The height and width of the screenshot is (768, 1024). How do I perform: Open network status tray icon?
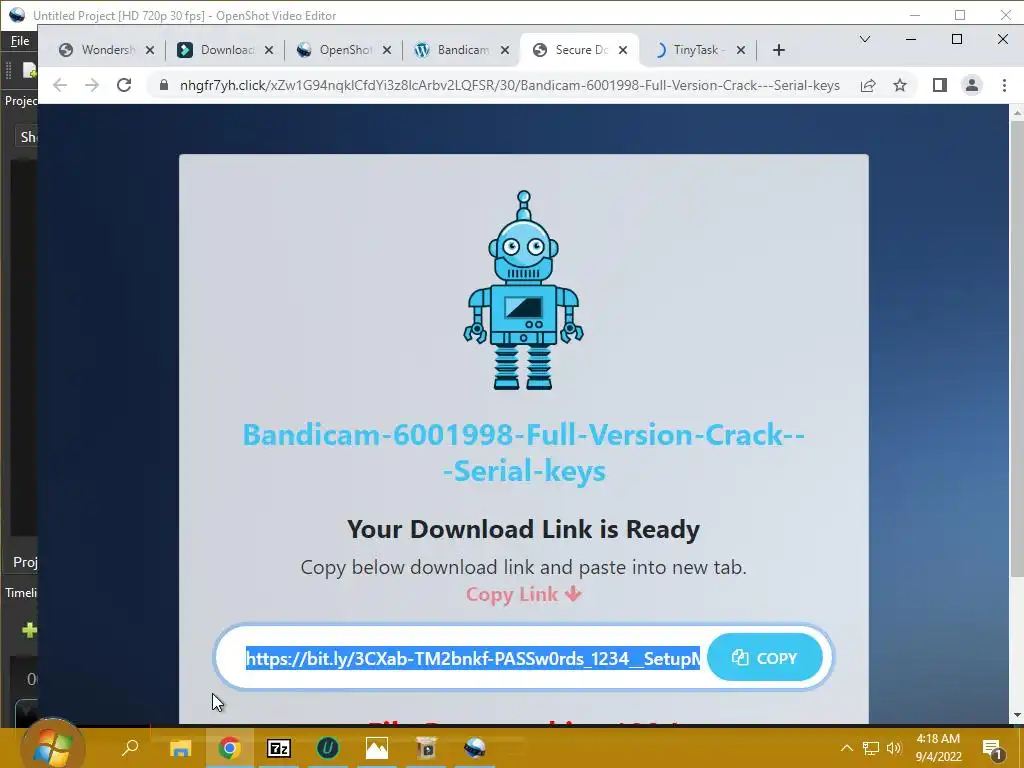coord(871,748)
